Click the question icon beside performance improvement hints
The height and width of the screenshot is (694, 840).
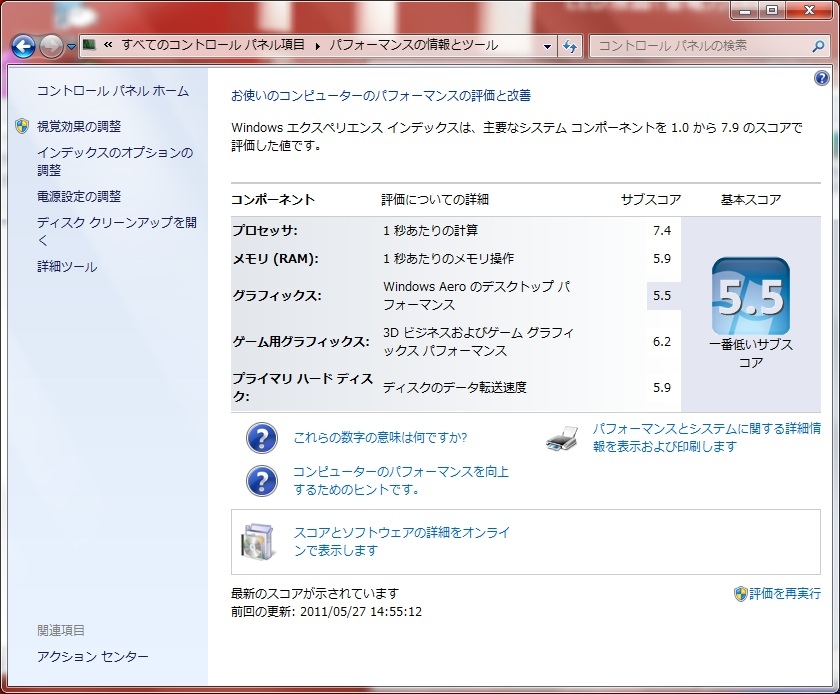tap(261, 481)
